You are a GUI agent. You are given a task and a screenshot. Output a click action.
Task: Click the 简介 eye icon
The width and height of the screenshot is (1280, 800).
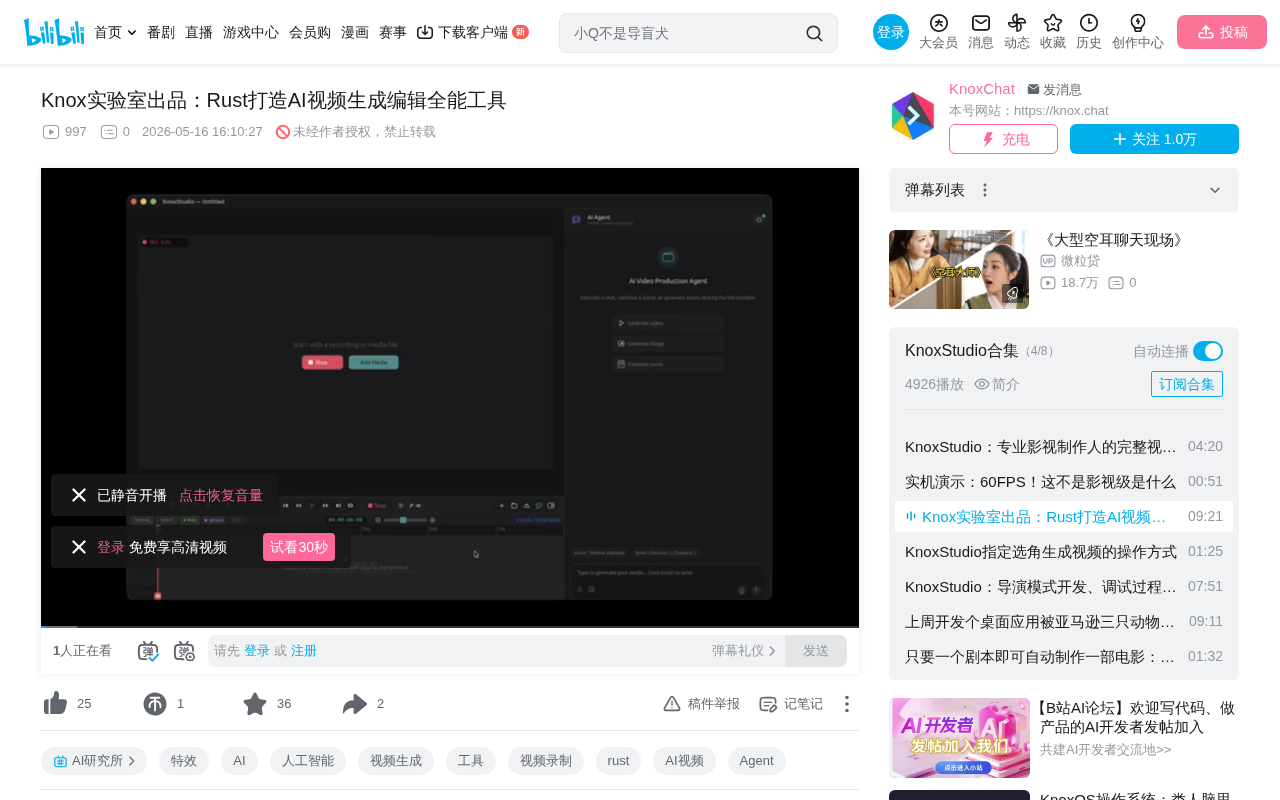tap(982, 384)
